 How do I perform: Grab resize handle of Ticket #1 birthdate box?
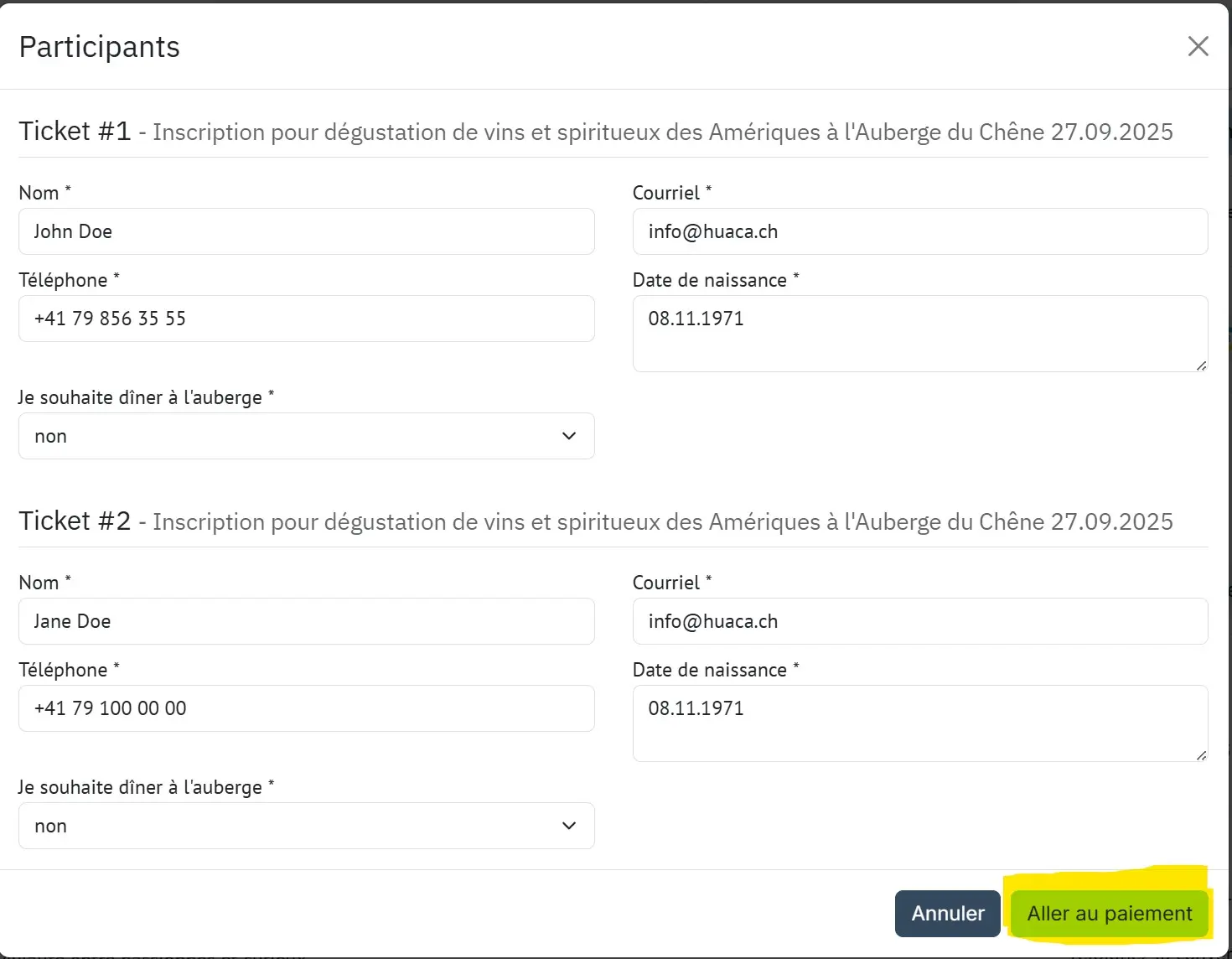pos(1201,365)
